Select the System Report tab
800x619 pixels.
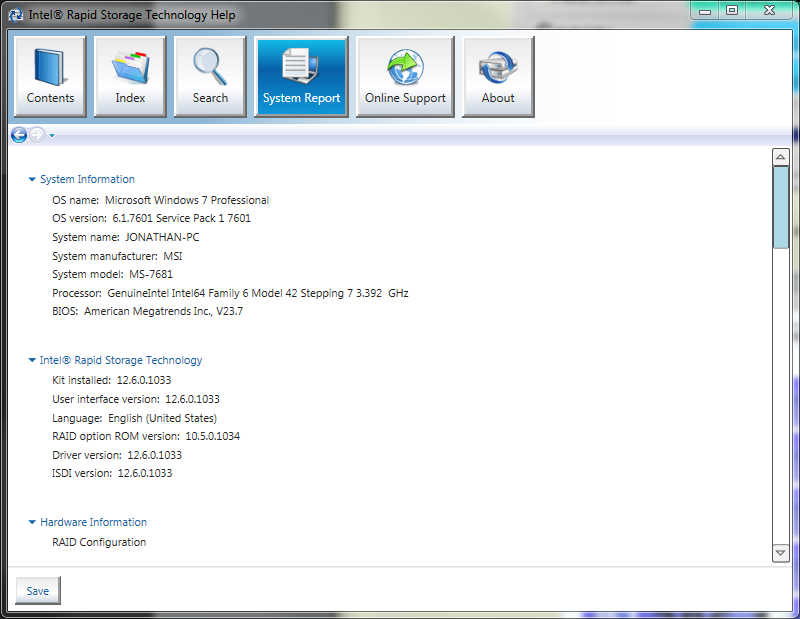[301, 77]
